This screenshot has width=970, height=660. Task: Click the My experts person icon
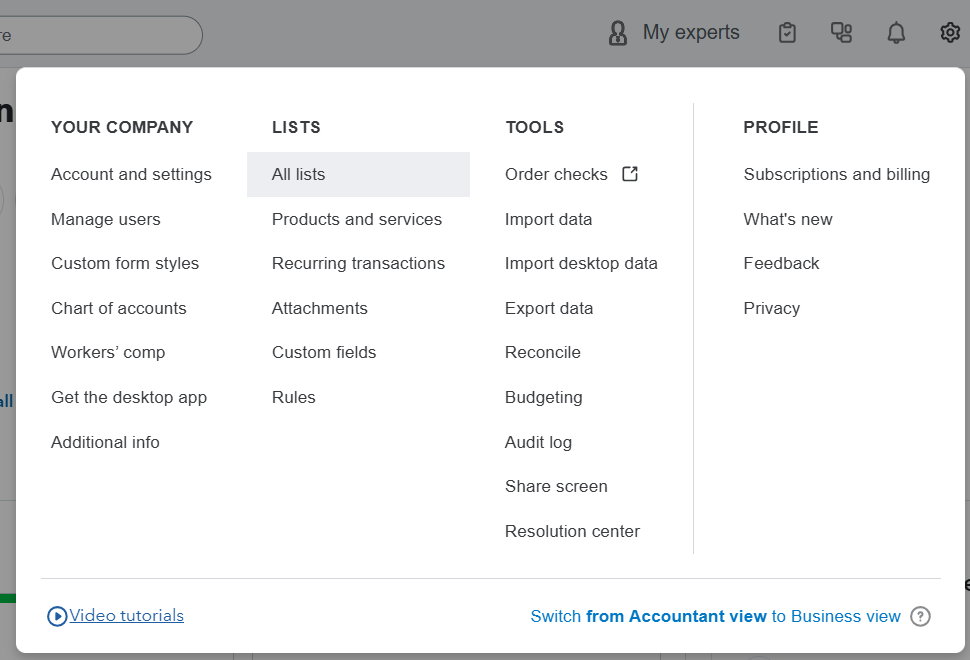[618, 33]
